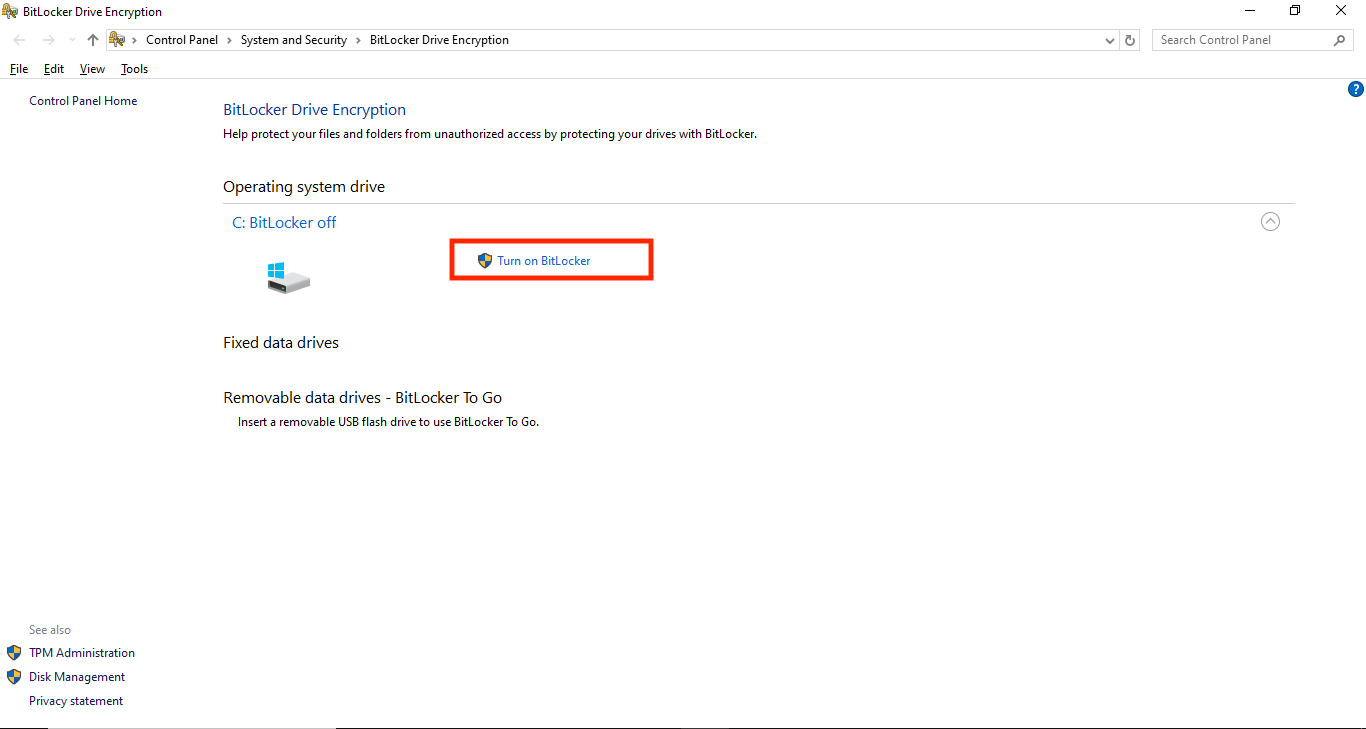Click the TPM Administration shield icon
The width and height of the screenshot is (1366, 729).
coord(14,653)
